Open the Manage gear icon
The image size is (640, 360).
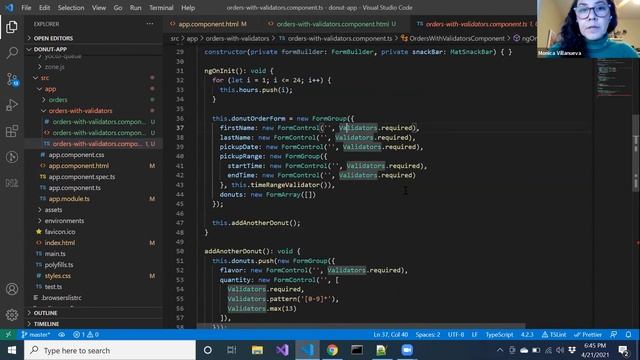point(12,315)
